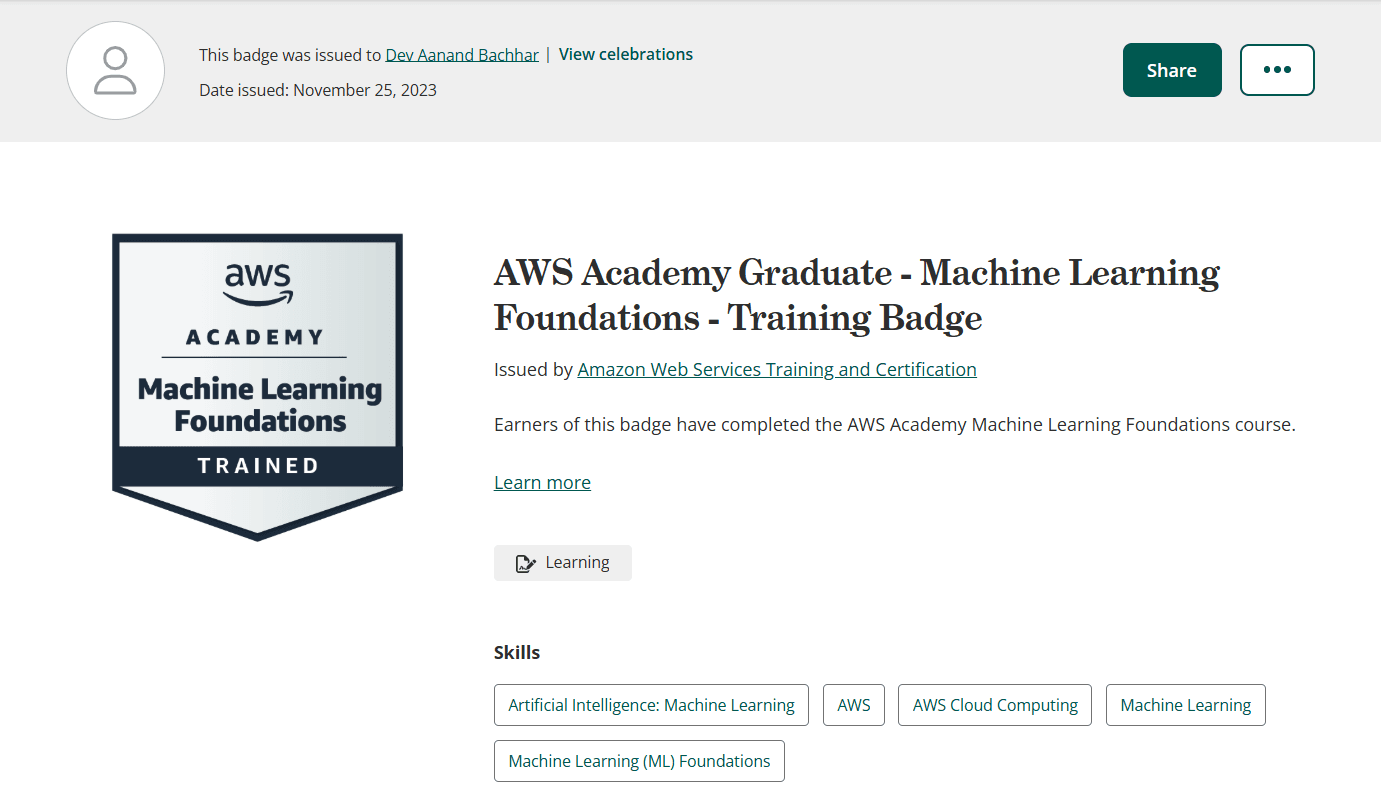The image size is (1381, 795).
Task: Open Dev Aanand Bachhar profile link
Action: pos(463,55)
